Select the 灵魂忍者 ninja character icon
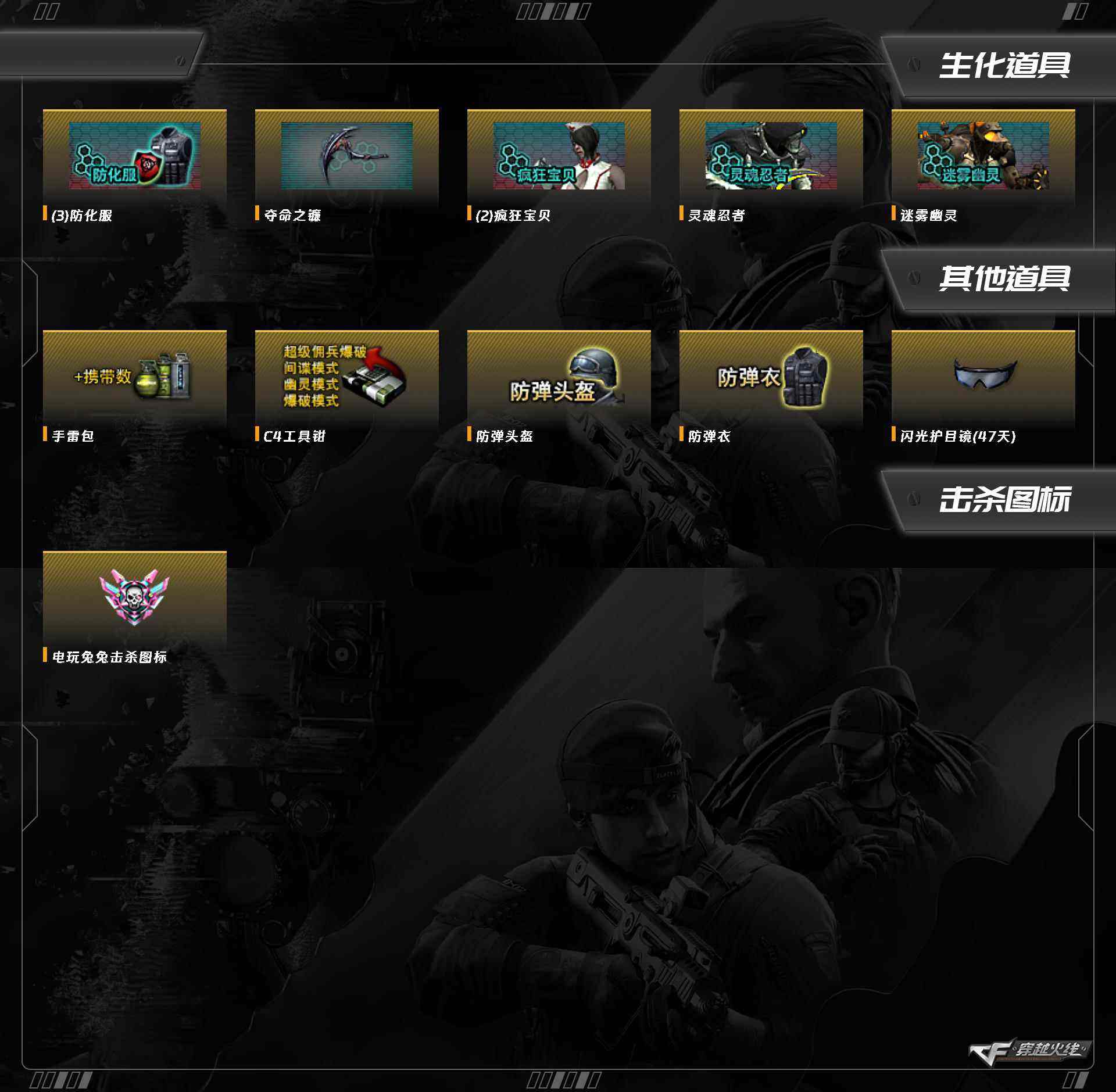1116x1092 pixels. click(771, 156)
